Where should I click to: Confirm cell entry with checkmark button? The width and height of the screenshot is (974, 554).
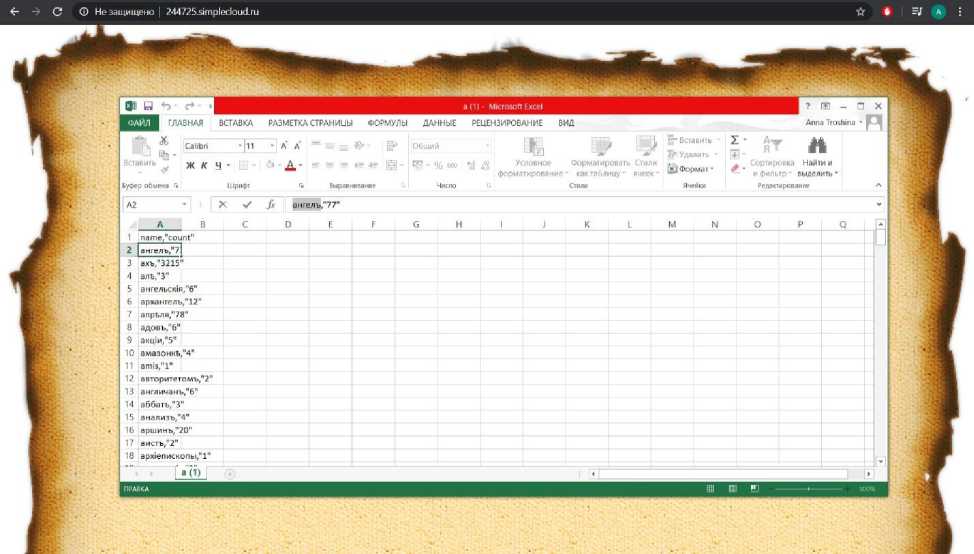point(247,204)
